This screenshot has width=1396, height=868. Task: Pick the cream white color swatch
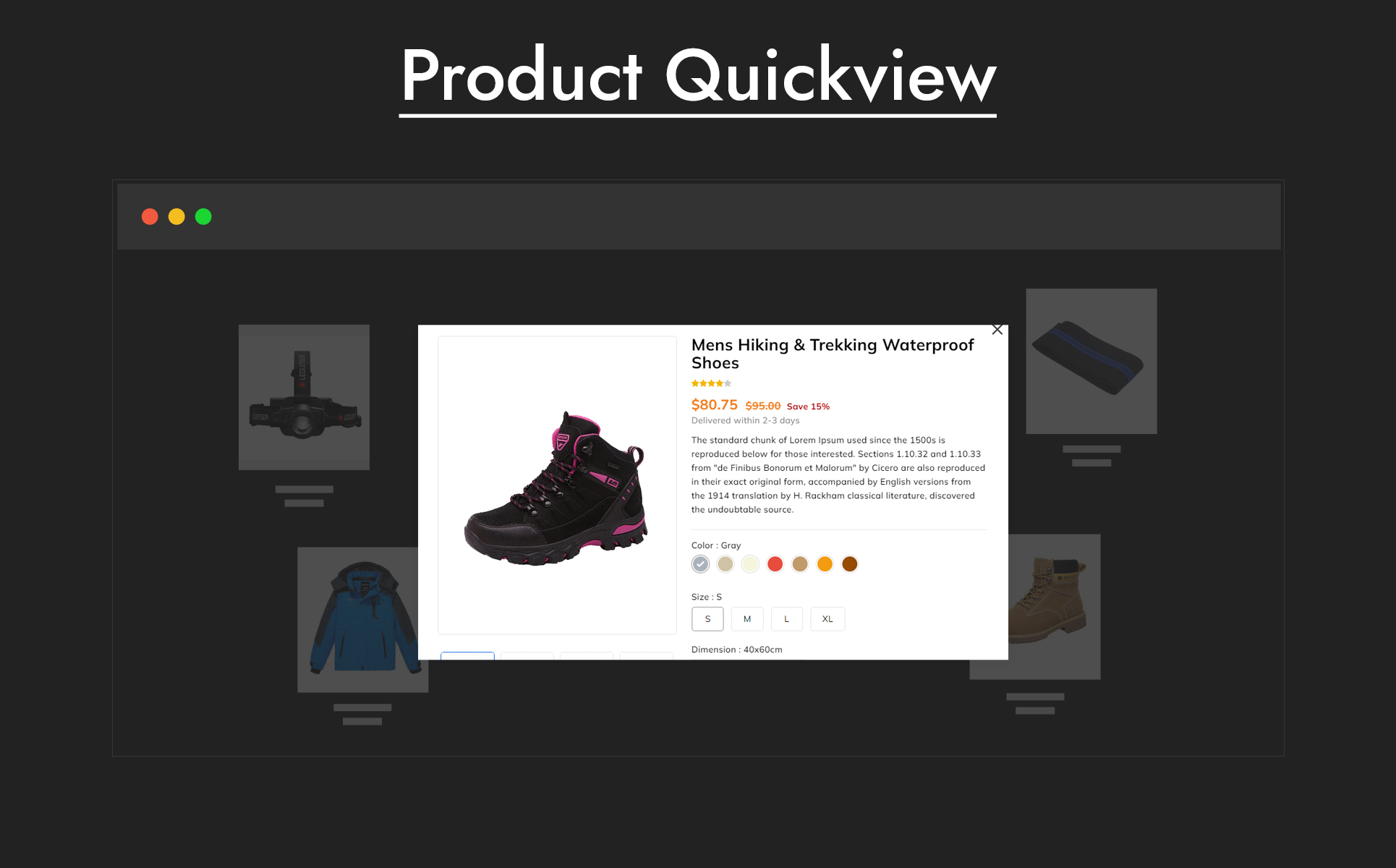coord(750,564)
